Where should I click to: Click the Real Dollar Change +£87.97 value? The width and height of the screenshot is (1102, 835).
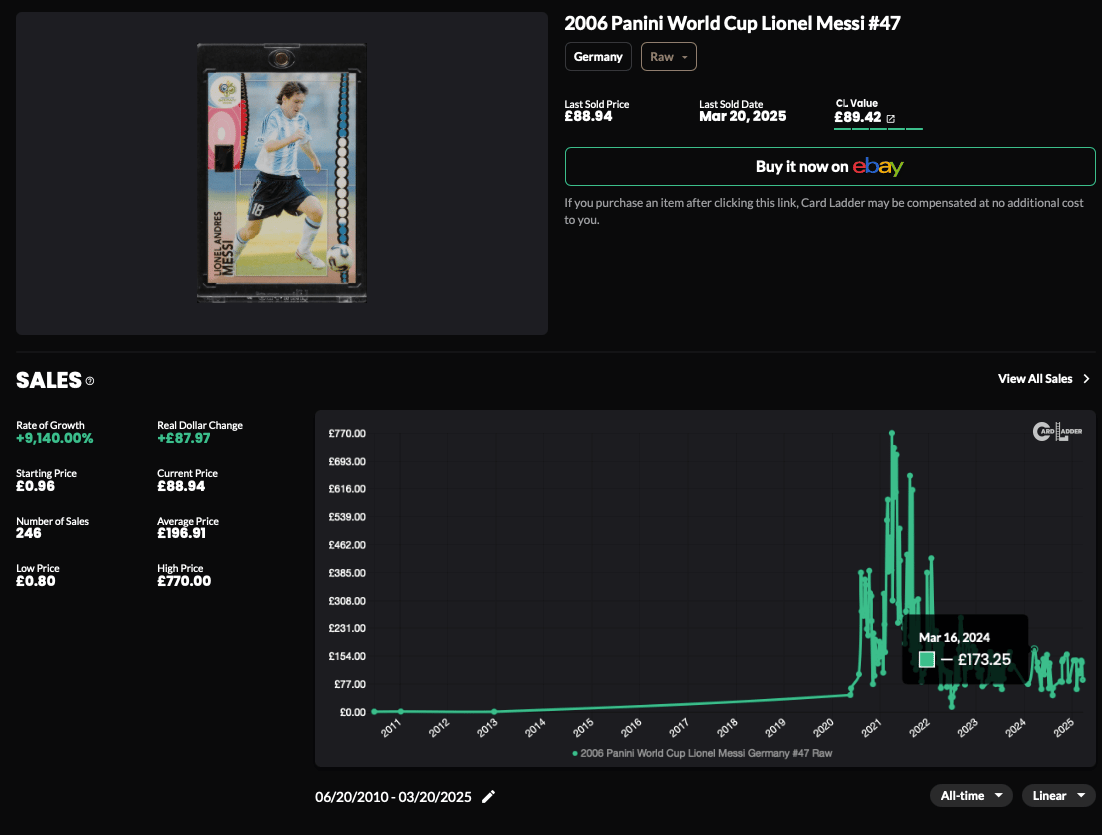coord(183,438)
